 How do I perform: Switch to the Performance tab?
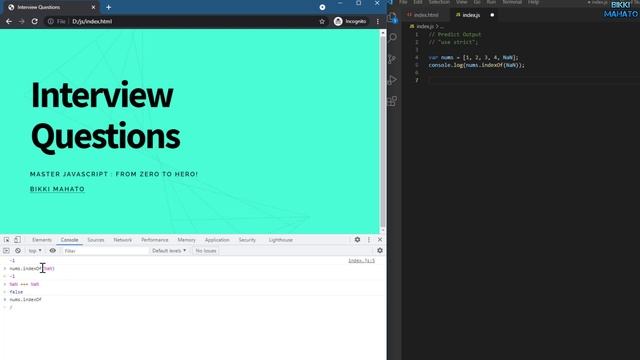tap(155, 240)
